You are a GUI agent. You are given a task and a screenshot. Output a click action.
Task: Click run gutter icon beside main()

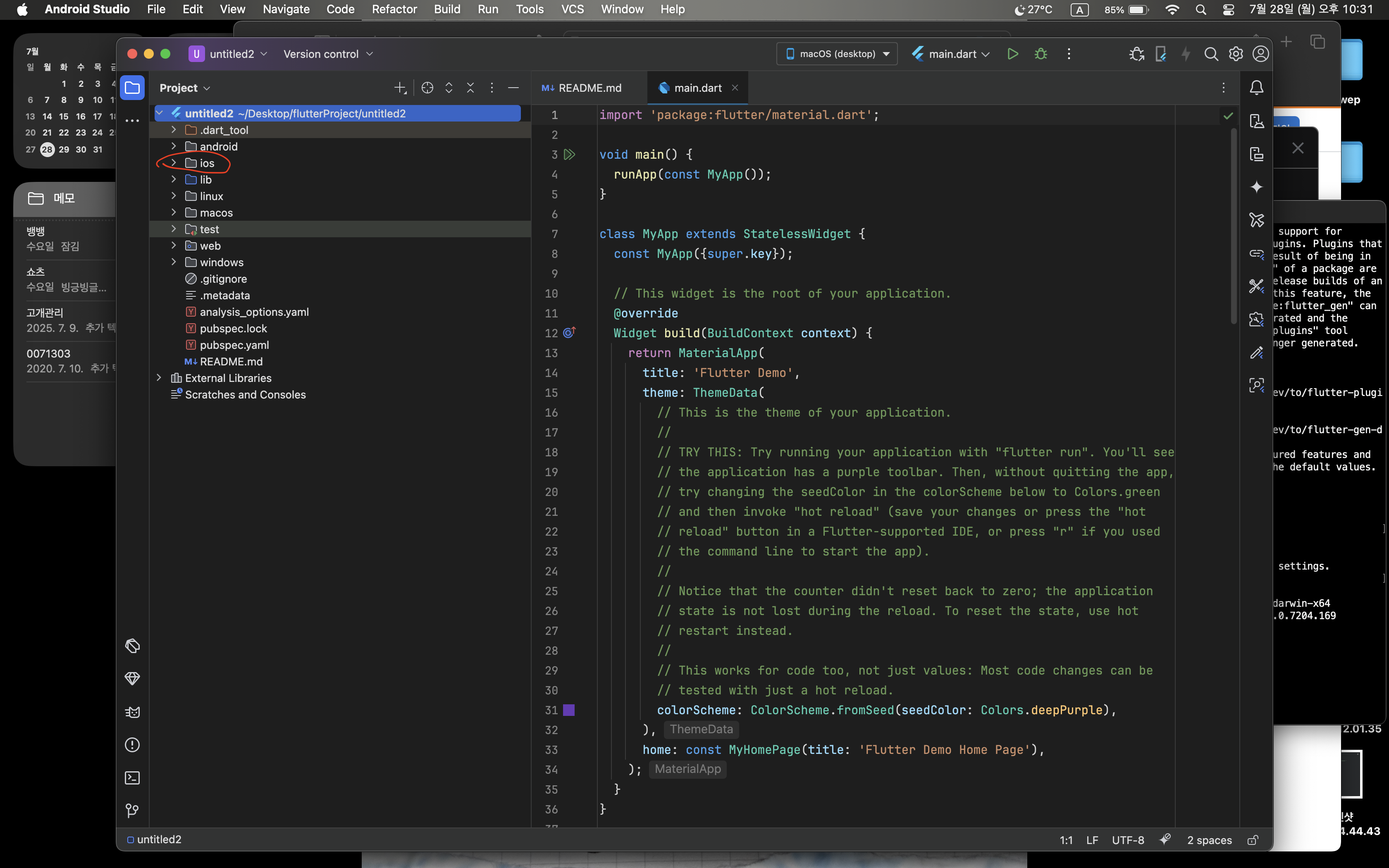point(569,155)
